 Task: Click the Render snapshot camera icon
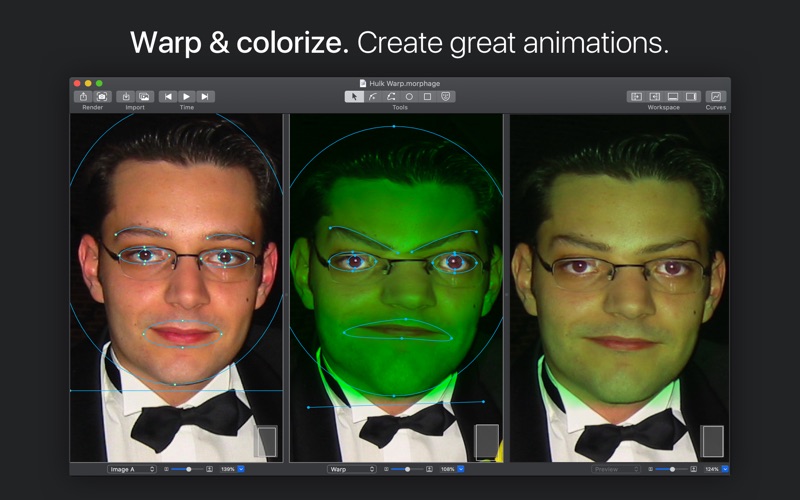click(101, 97)
